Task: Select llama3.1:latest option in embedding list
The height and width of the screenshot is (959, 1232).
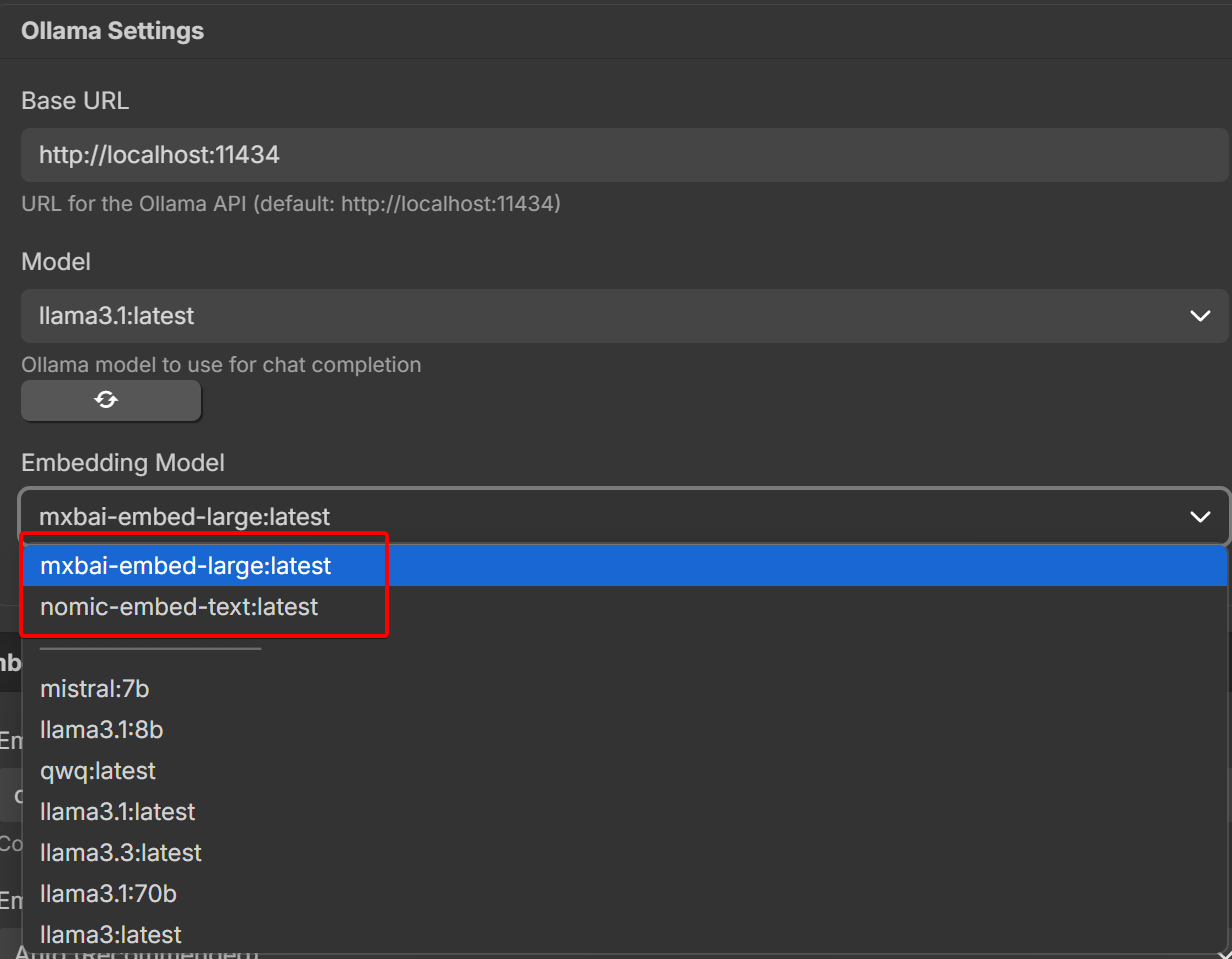Action: (118, 812)
